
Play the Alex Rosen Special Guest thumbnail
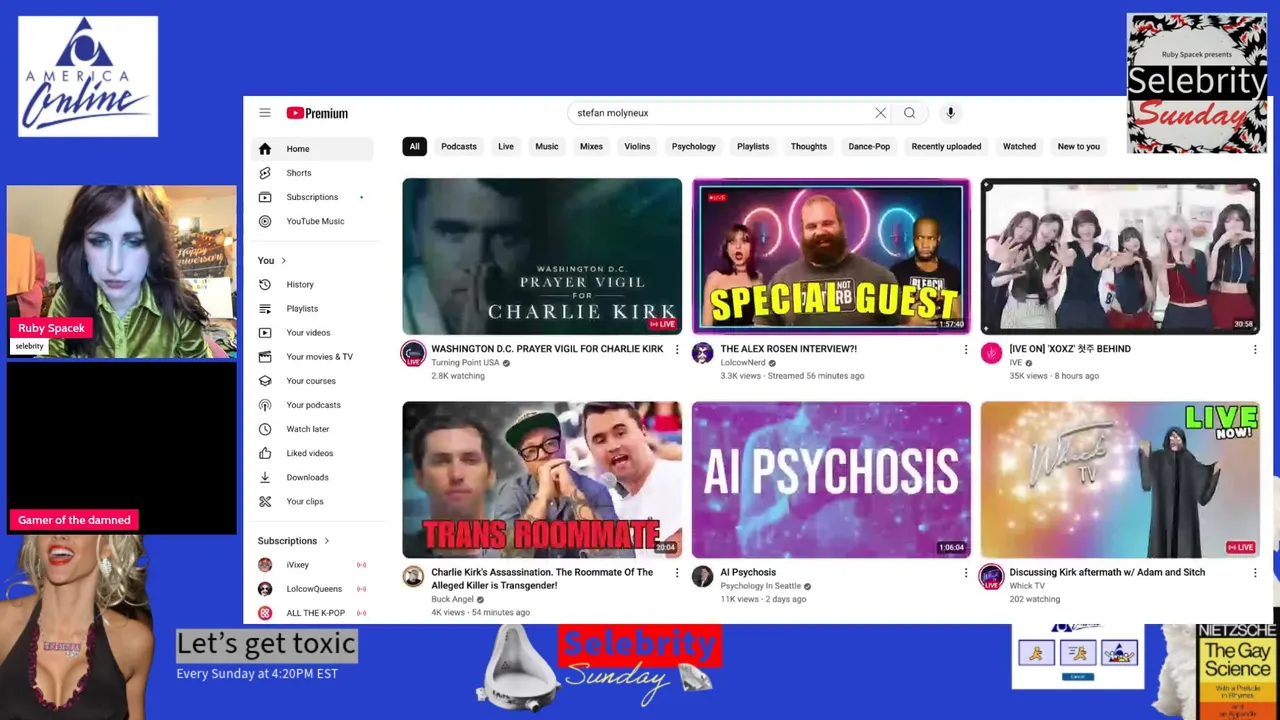point(831,256)
